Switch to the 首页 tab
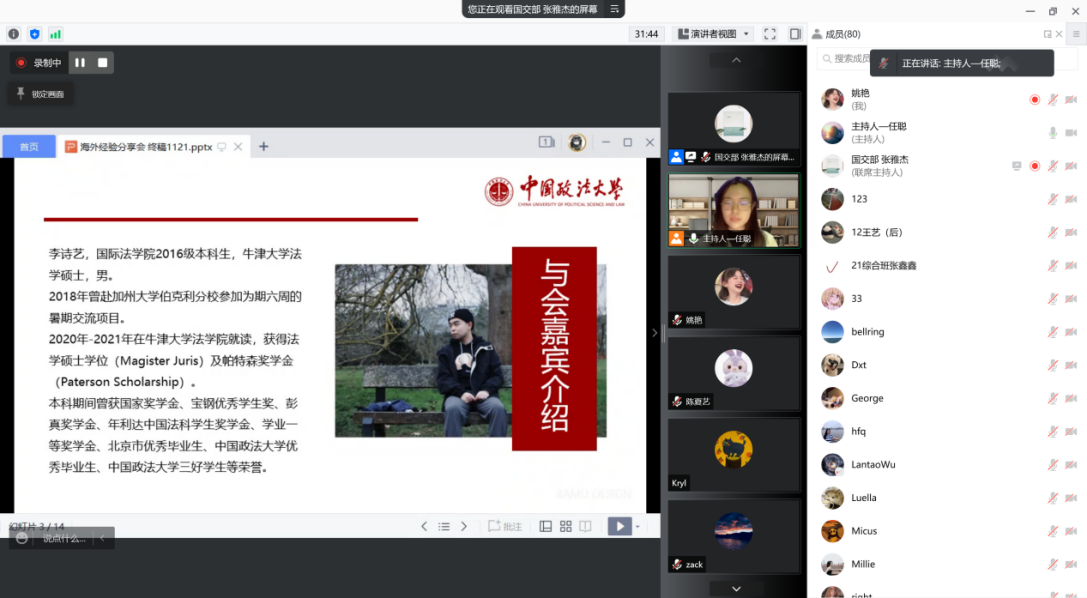Image resolution: width=1087 pixels, height=598 pixels. pos(29,147)
